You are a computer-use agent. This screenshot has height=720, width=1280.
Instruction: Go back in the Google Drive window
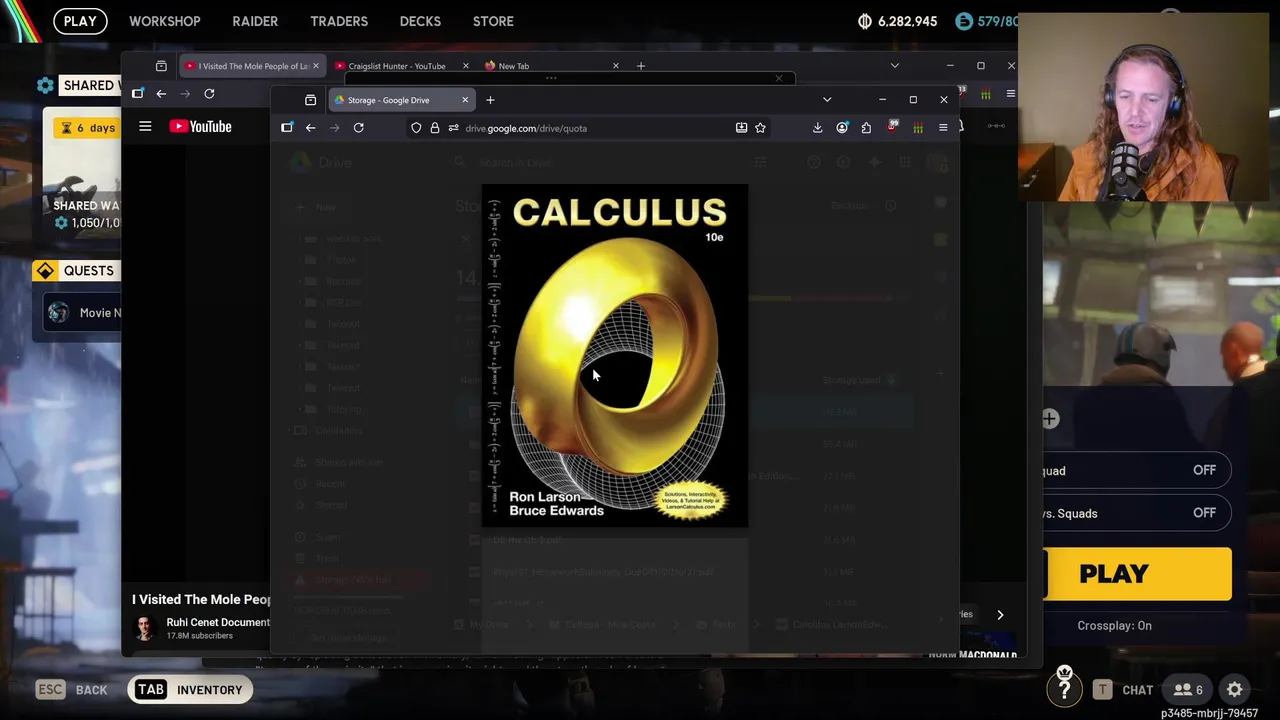pos(311,128)
